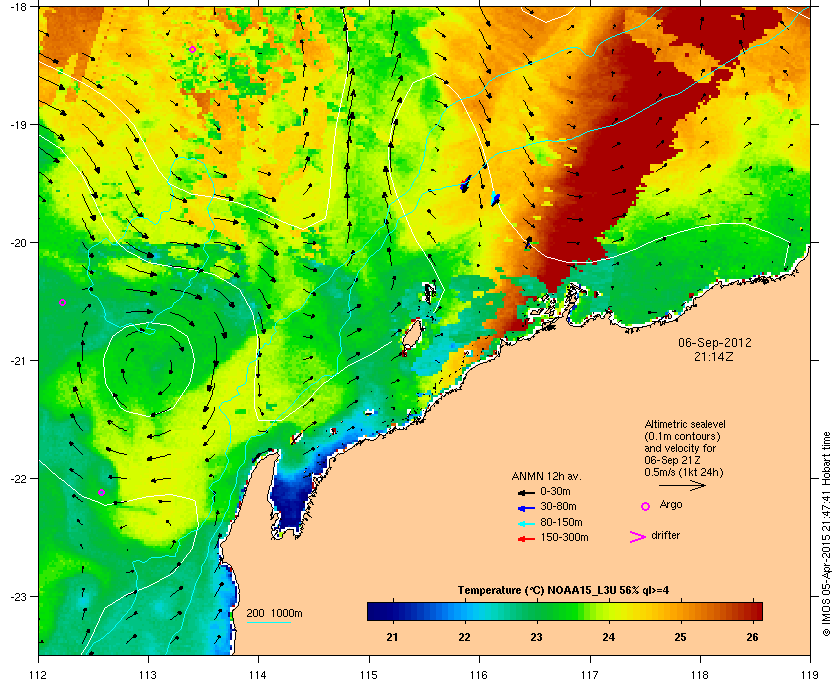This screenshot has height=680, width=840.
Task: Click the '113' longitude axis label
Action: coord(148,674)
